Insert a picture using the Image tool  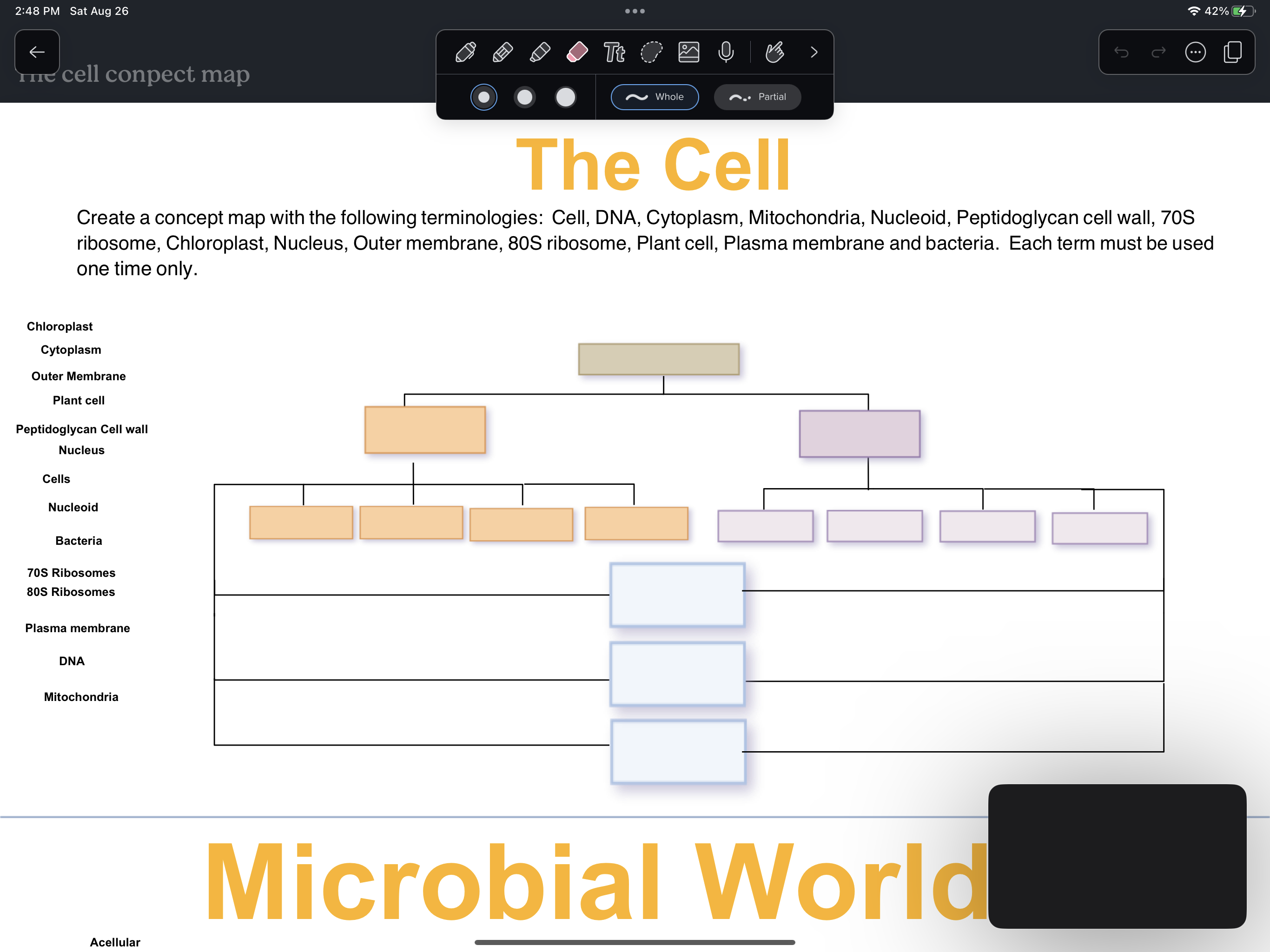[689, 52]
